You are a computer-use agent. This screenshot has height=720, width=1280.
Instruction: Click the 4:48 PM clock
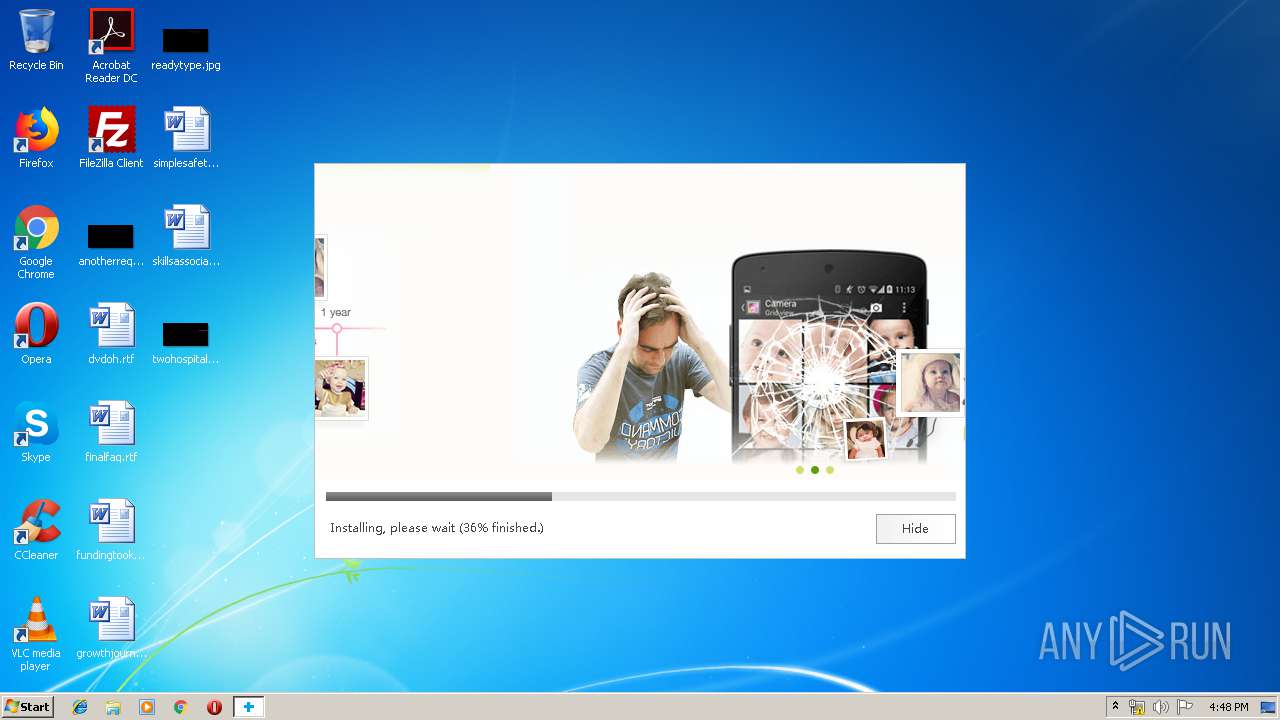pos(1228,707)
